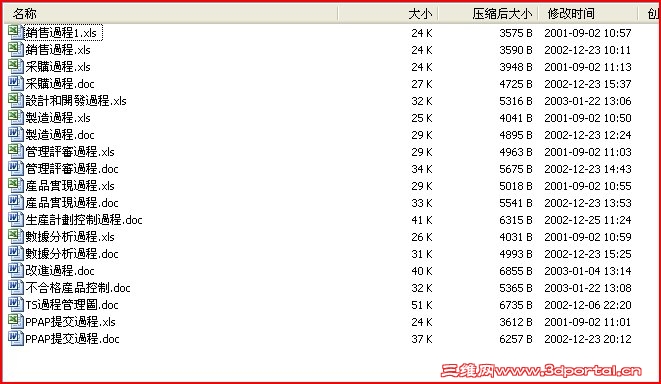Select the Word icon next to 製造過程.doc
Viewport: 661px width, 384px height.
[x=16, y=134]
